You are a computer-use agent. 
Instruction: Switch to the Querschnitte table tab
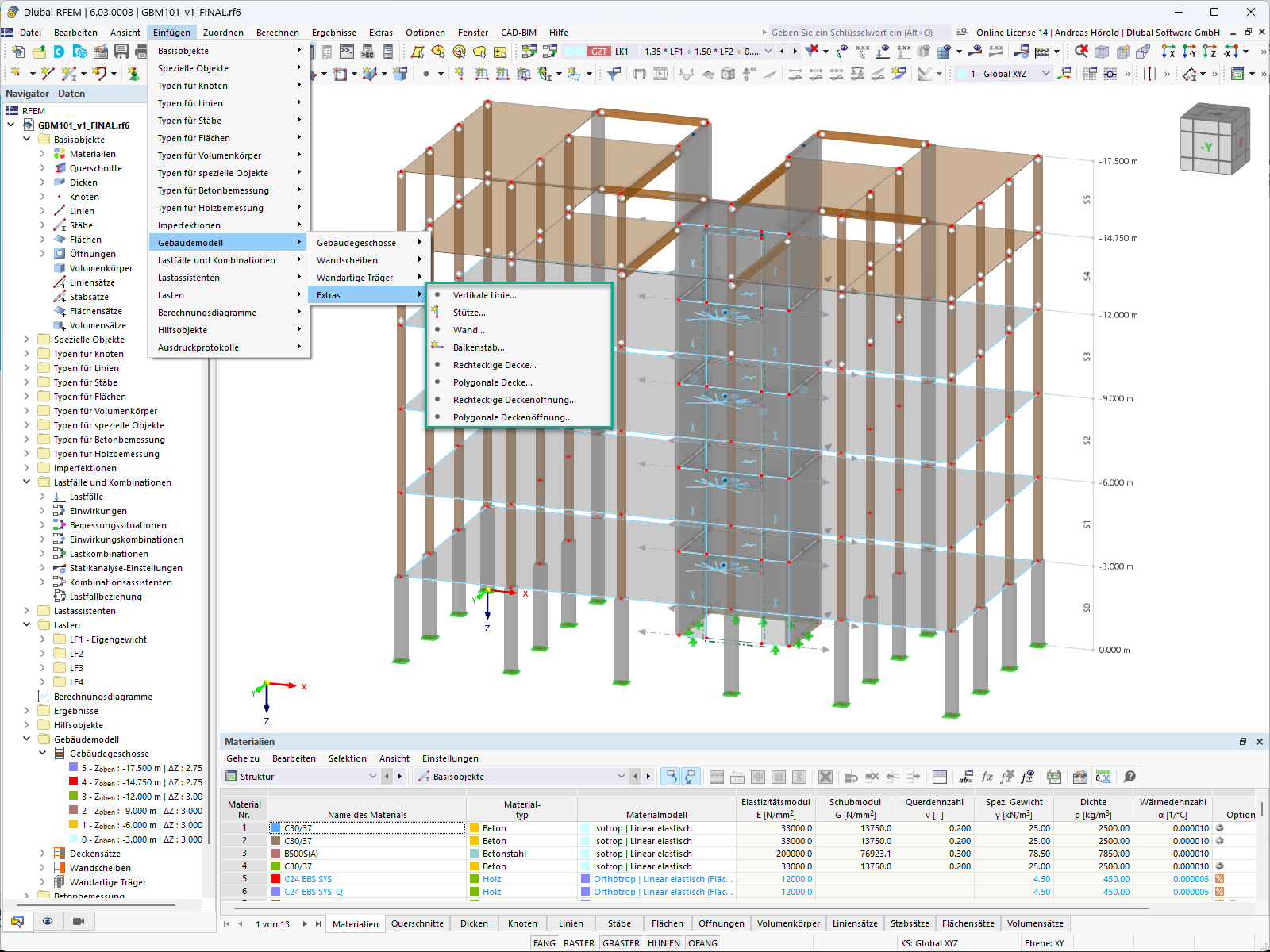tap(418, 923)
